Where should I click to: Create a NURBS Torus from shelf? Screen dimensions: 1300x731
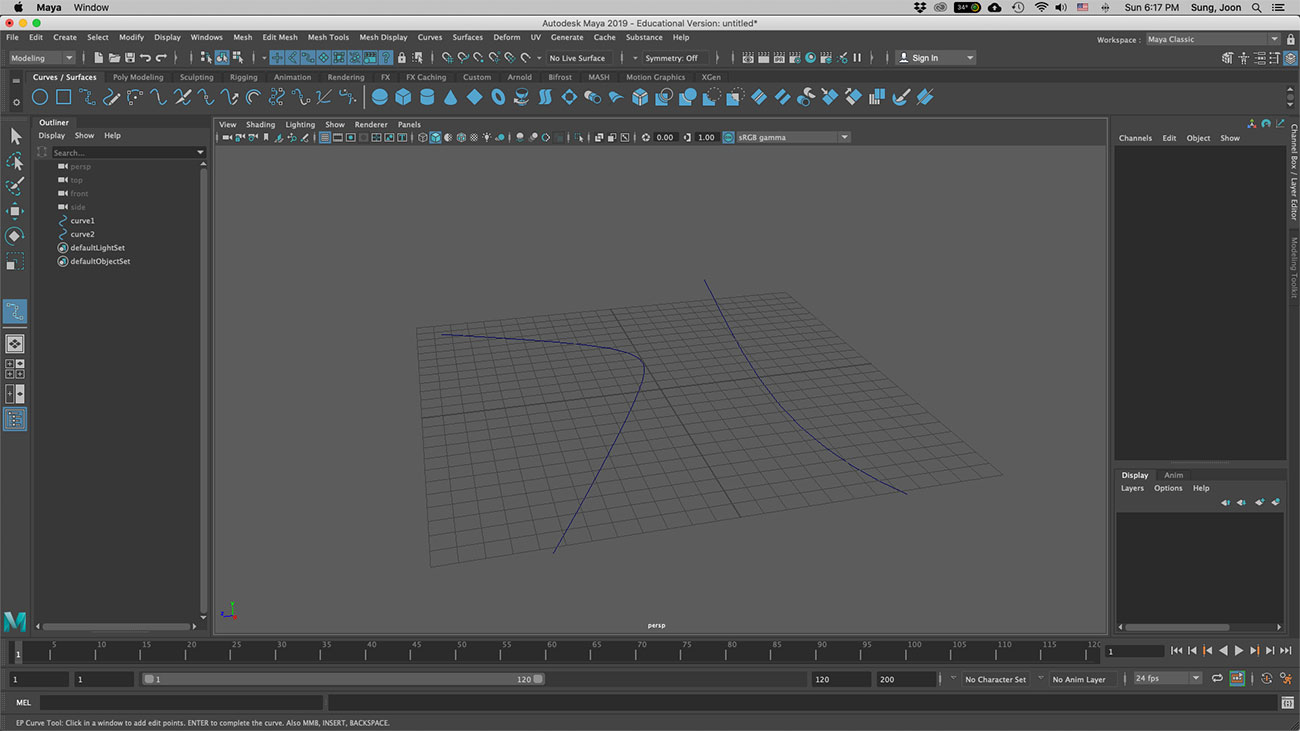click(498, 97)
